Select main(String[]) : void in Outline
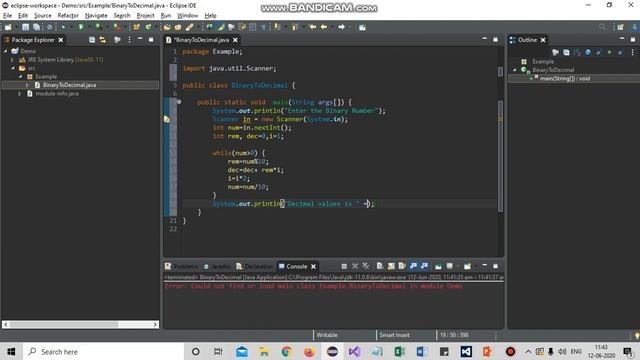Screen dimensions: 640x360 (x=564, y=78)
